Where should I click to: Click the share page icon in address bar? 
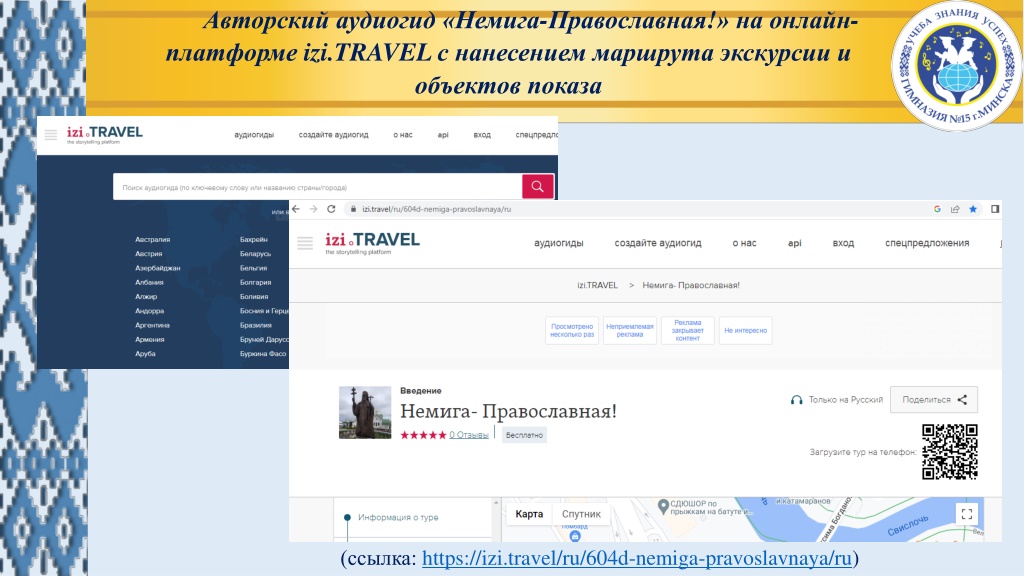coord(955,209)
